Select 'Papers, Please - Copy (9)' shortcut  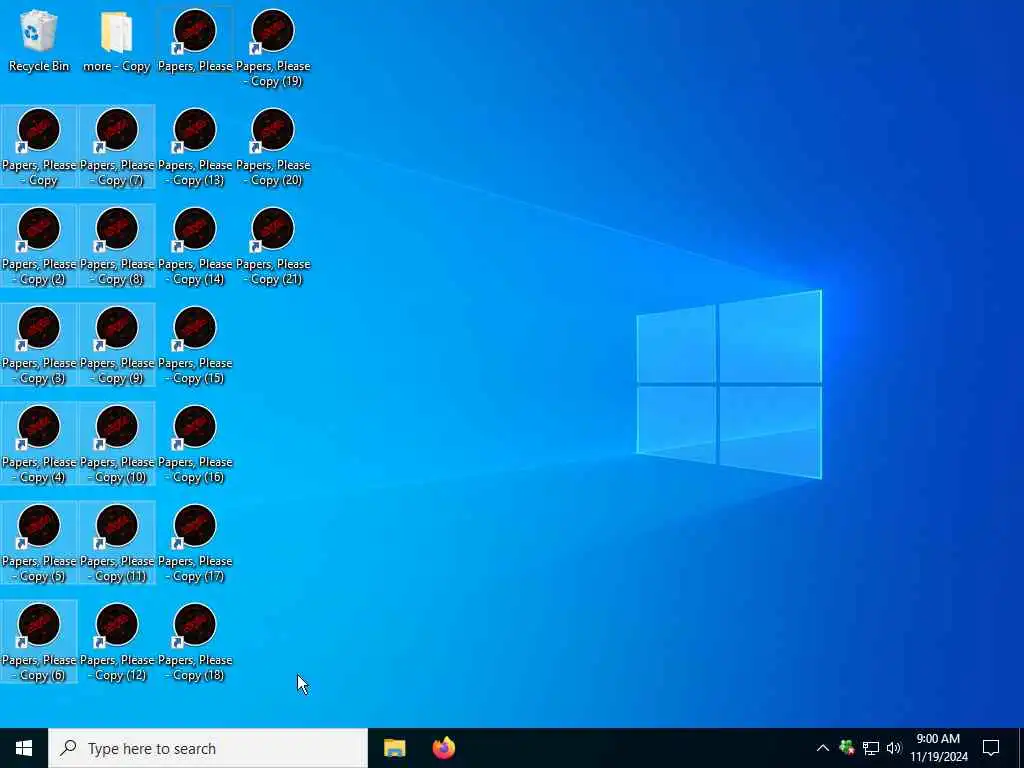pos(117,345)
